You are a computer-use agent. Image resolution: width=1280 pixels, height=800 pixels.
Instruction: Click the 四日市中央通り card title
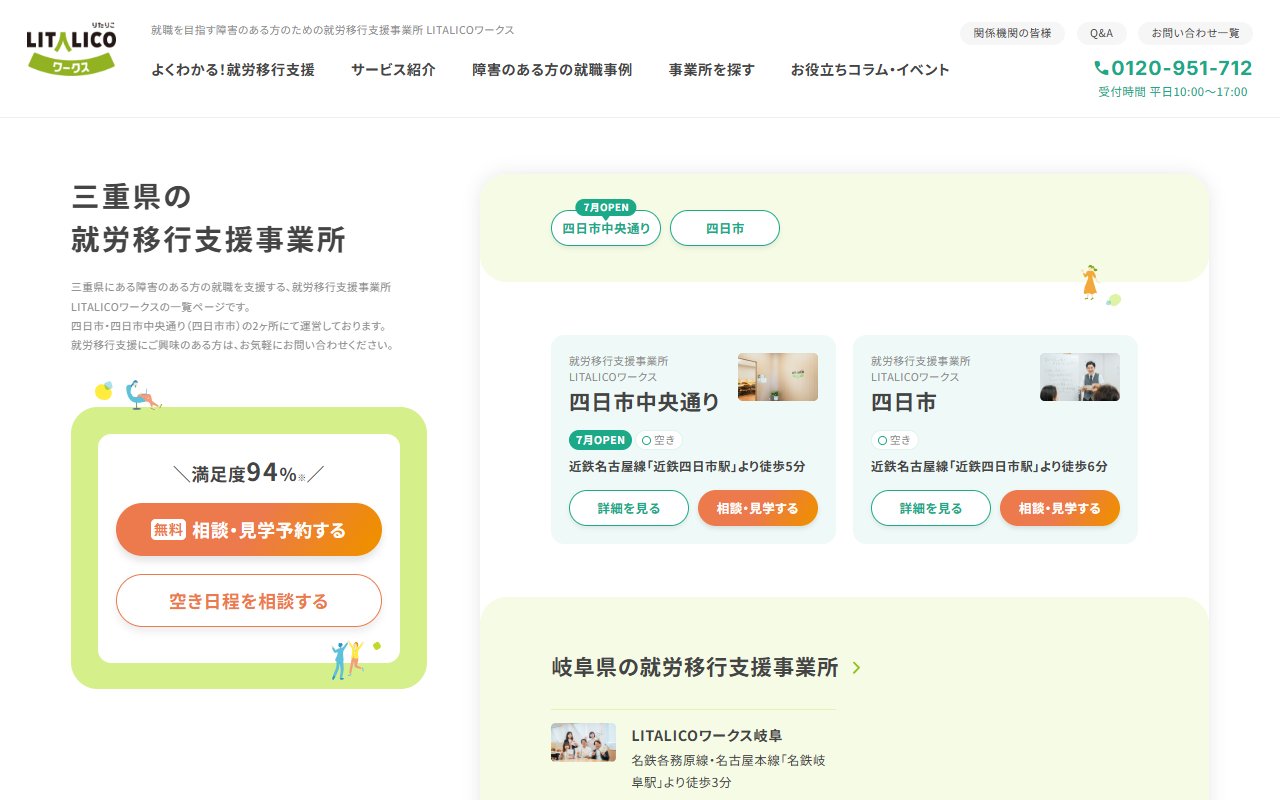tap(644, 402)
